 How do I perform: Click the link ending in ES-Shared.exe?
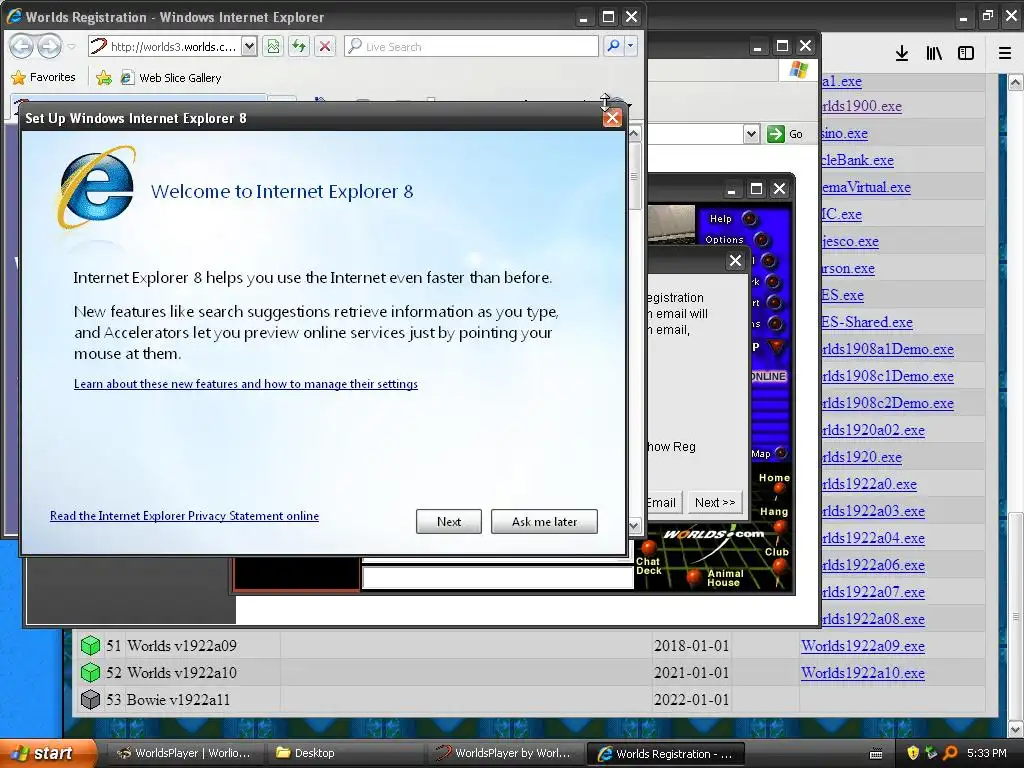click(x=867, y=322)
